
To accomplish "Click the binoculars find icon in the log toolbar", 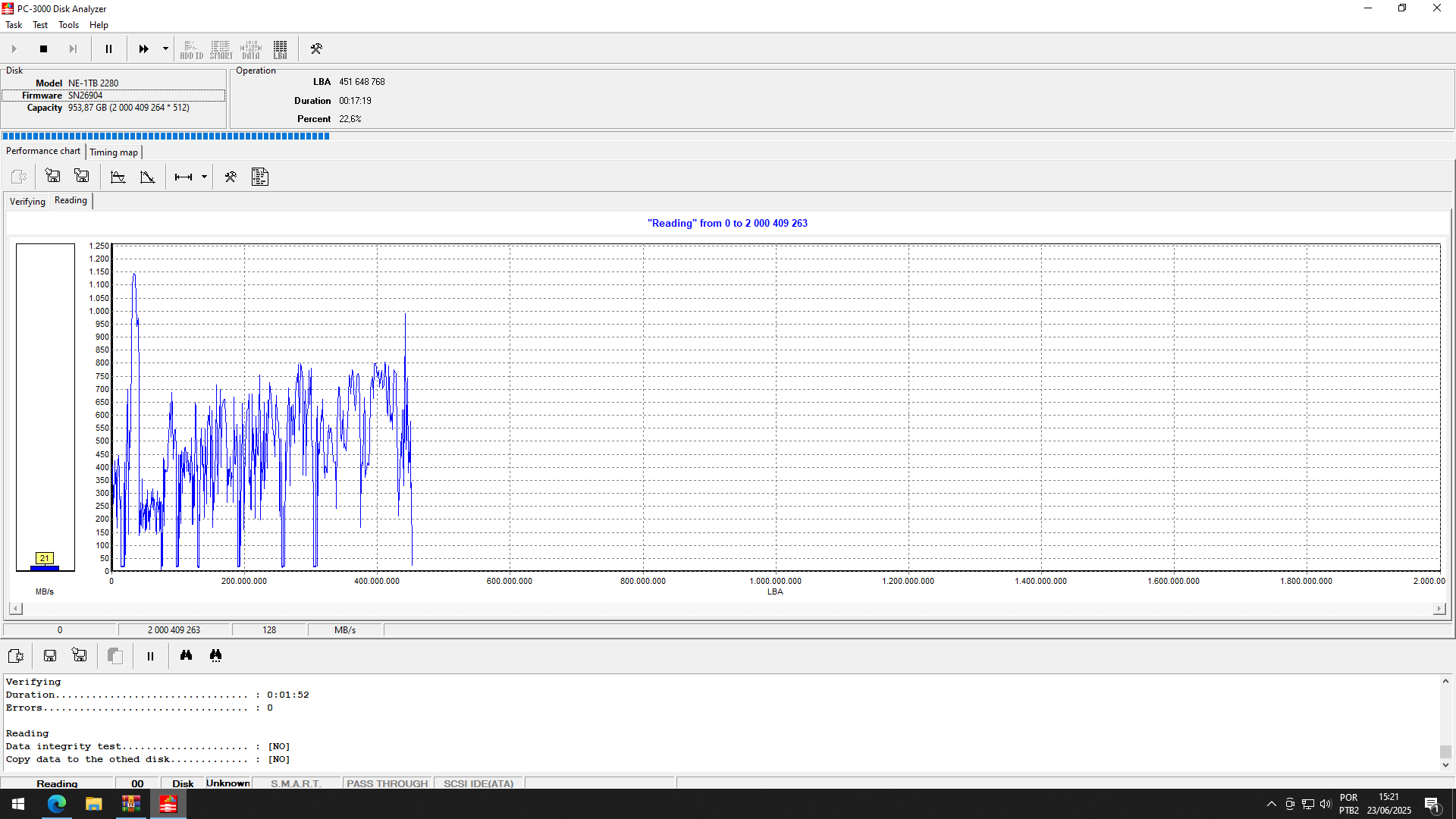I will (186, 656).
